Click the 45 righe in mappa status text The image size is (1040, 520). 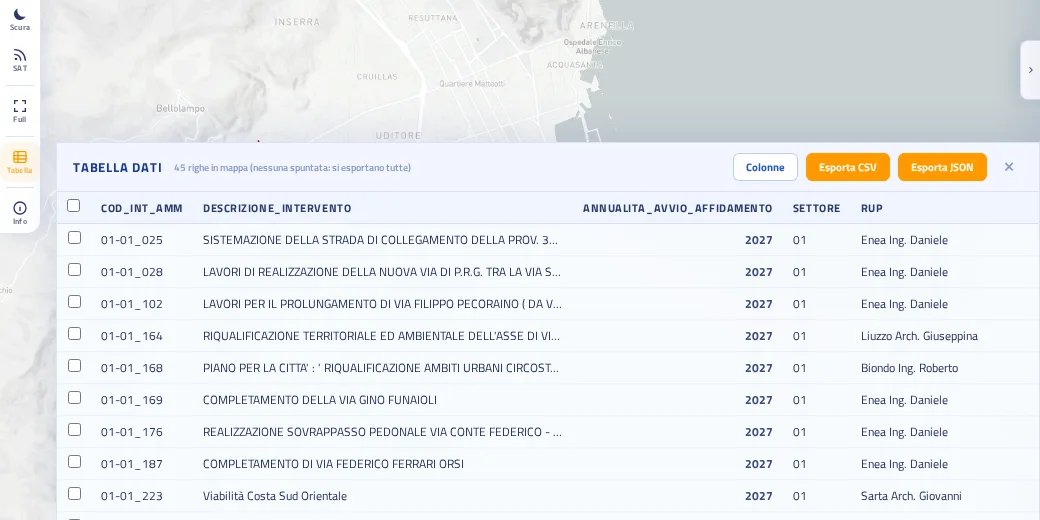tap(292, 168)
